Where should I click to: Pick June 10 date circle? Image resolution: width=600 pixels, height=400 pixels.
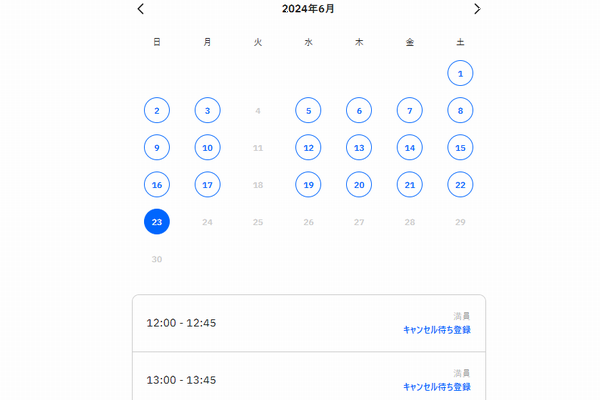pyautogui.click(x=207, y=148)
